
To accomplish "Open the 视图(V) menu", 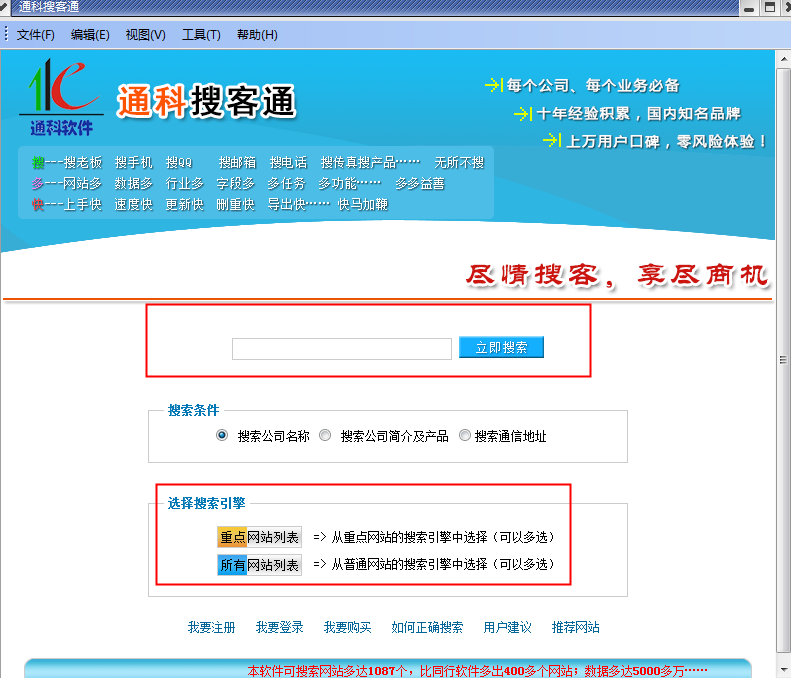I will pyautogui.click(x=145, y=35).
